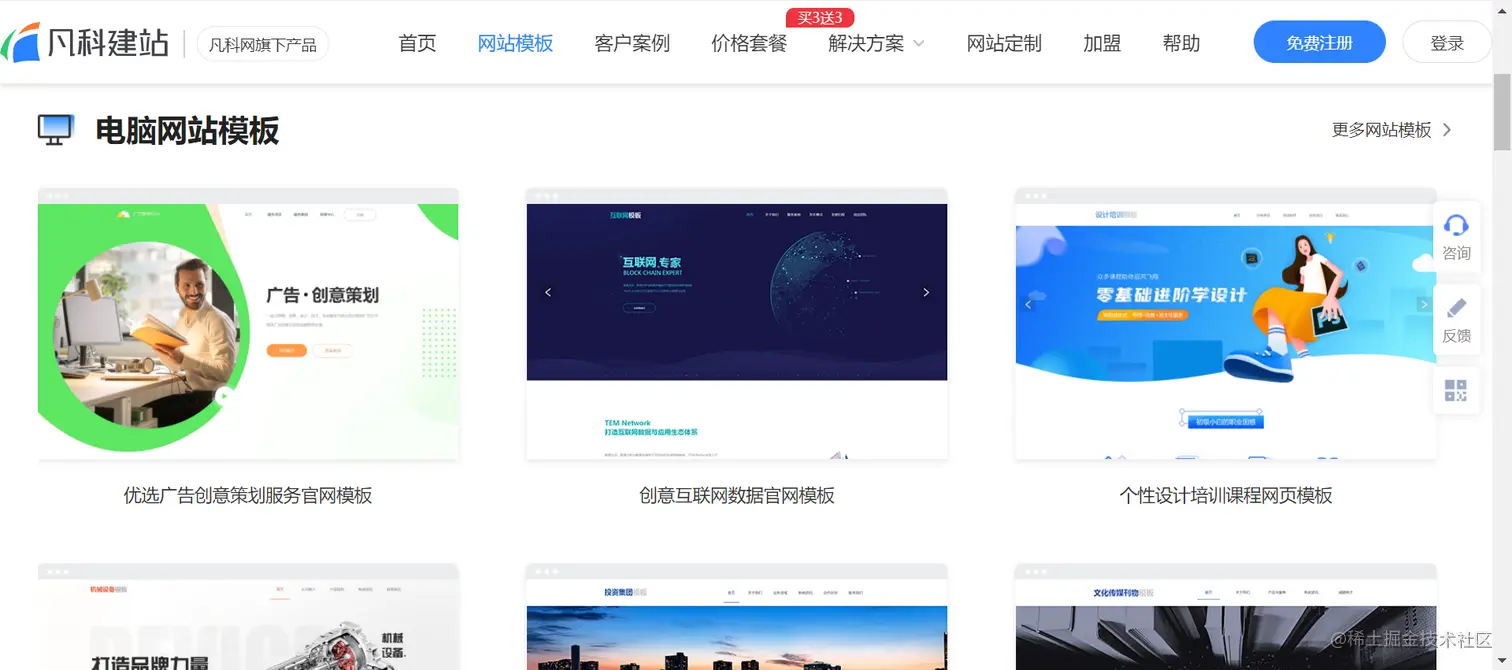Open the 零基础进阶学设计 template thumbnail

click(1226, 324)
